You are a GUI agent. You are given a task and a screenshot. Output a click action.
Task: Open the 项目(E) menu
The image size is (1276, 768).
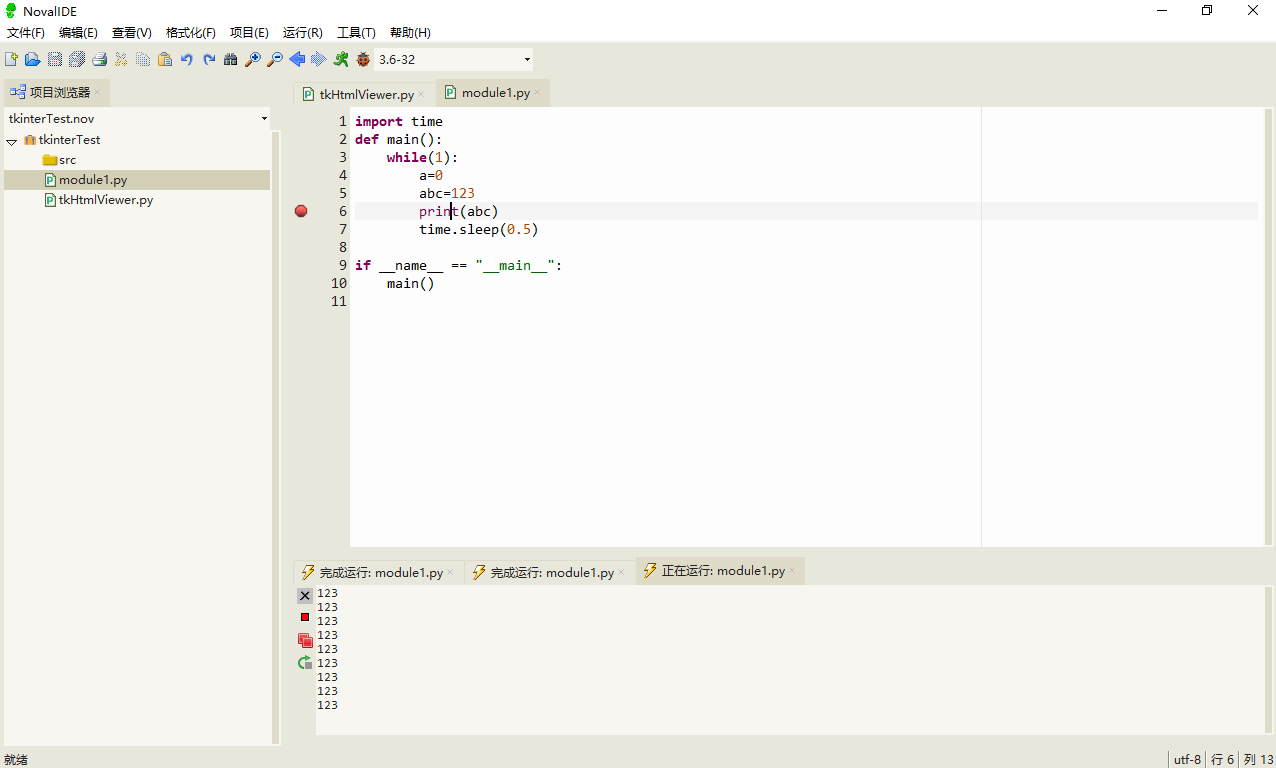[249, 33]
